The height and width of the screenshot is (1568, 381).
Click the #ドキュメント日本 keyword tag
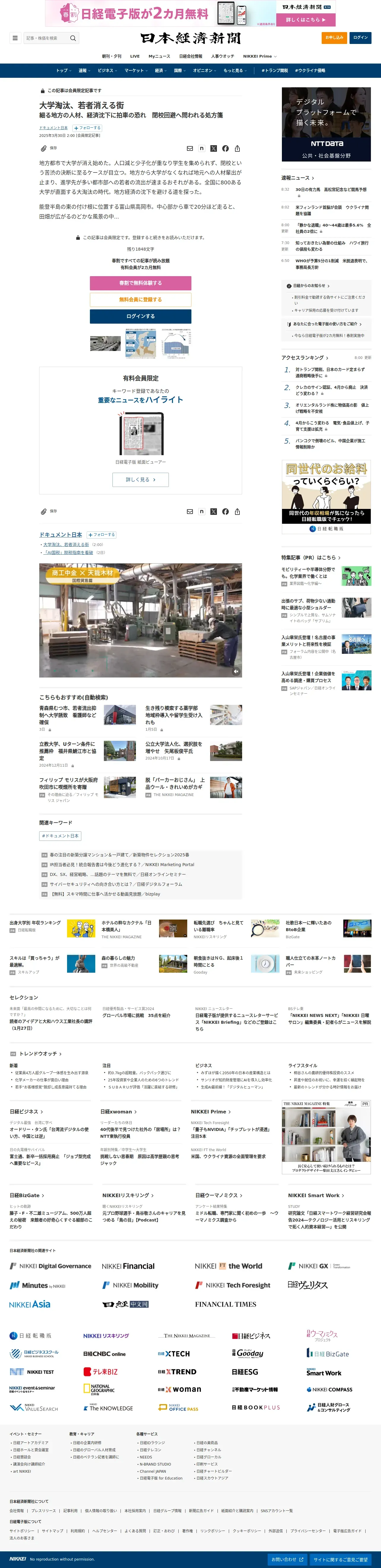(60, 836)
